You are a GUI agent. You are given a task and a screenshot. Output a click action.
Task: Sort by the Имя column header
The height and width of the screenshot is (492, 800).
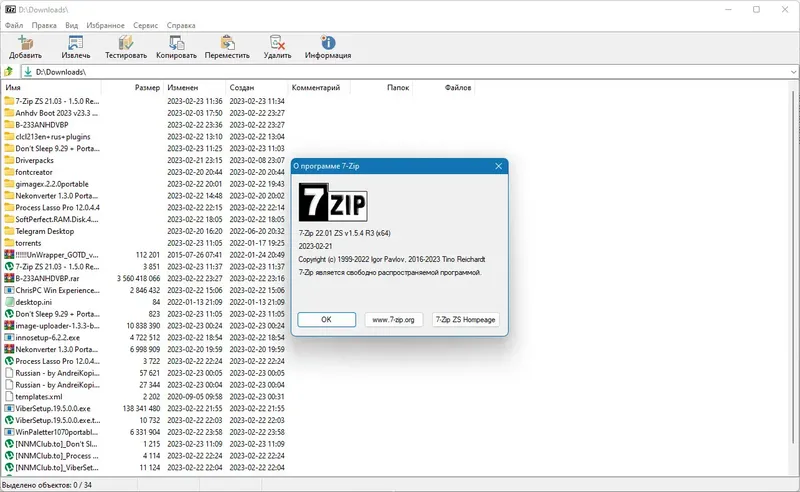(52, 87)
